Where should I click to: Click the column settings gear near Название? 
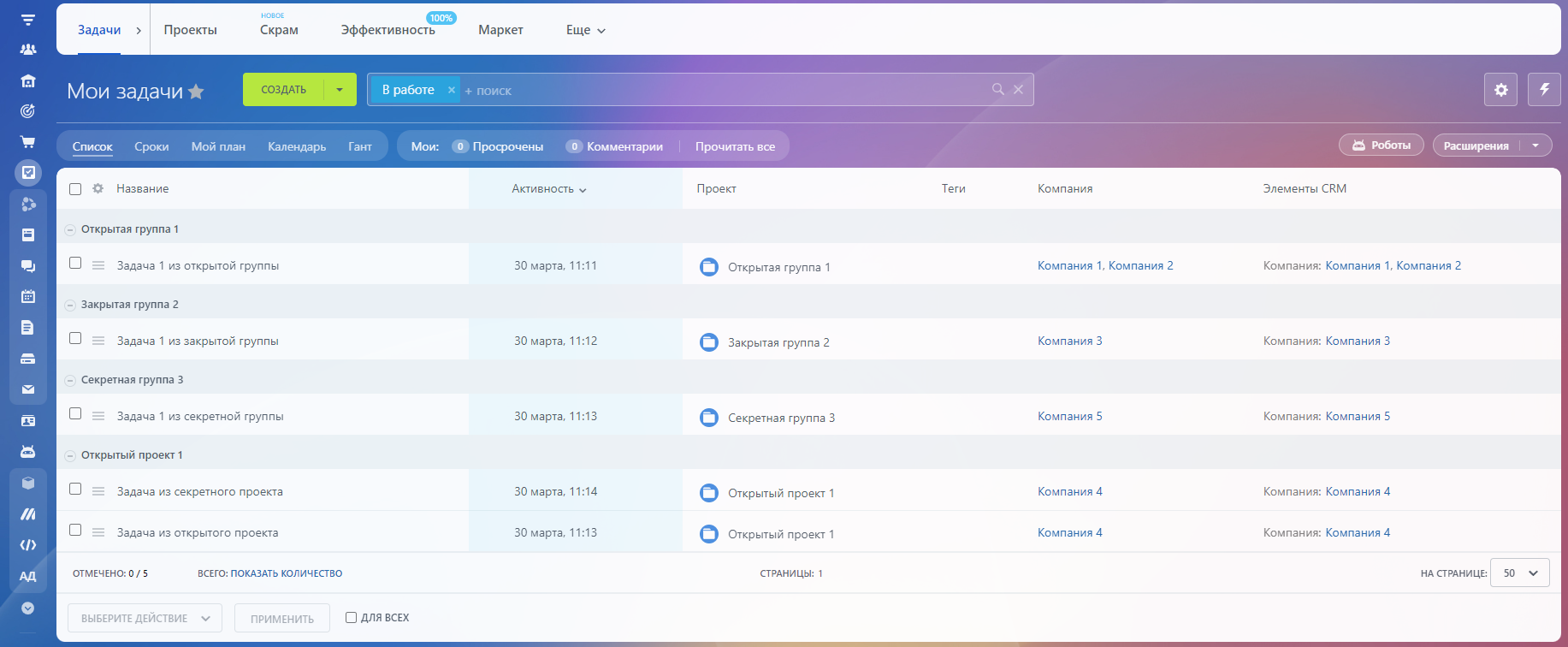(x=98, y=188)
